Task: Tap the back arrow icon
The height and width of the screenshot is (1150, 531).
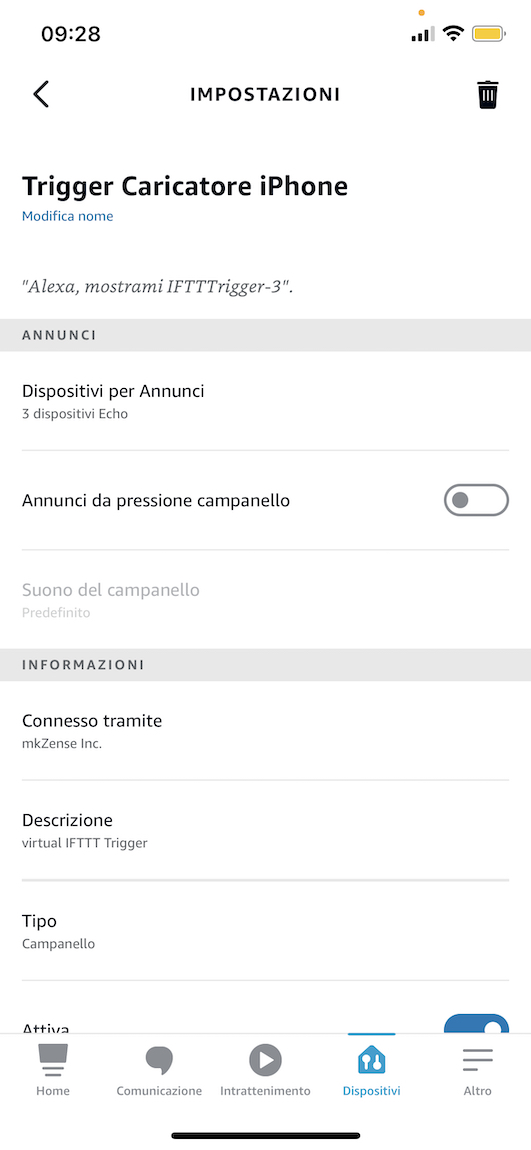Action: click(41, 95)
